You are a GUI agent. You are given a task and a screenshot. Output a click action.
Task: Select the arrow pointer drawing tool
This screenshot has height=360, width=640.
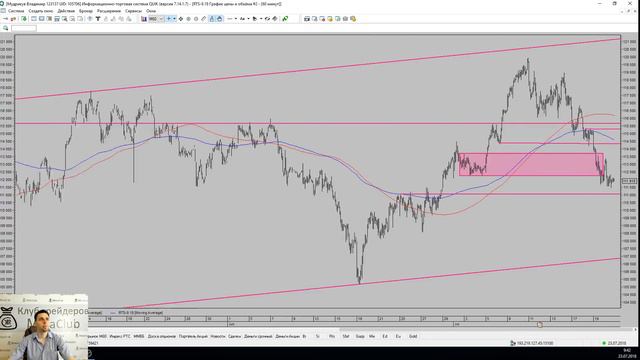pyautogui.click(x=255, y=19)
